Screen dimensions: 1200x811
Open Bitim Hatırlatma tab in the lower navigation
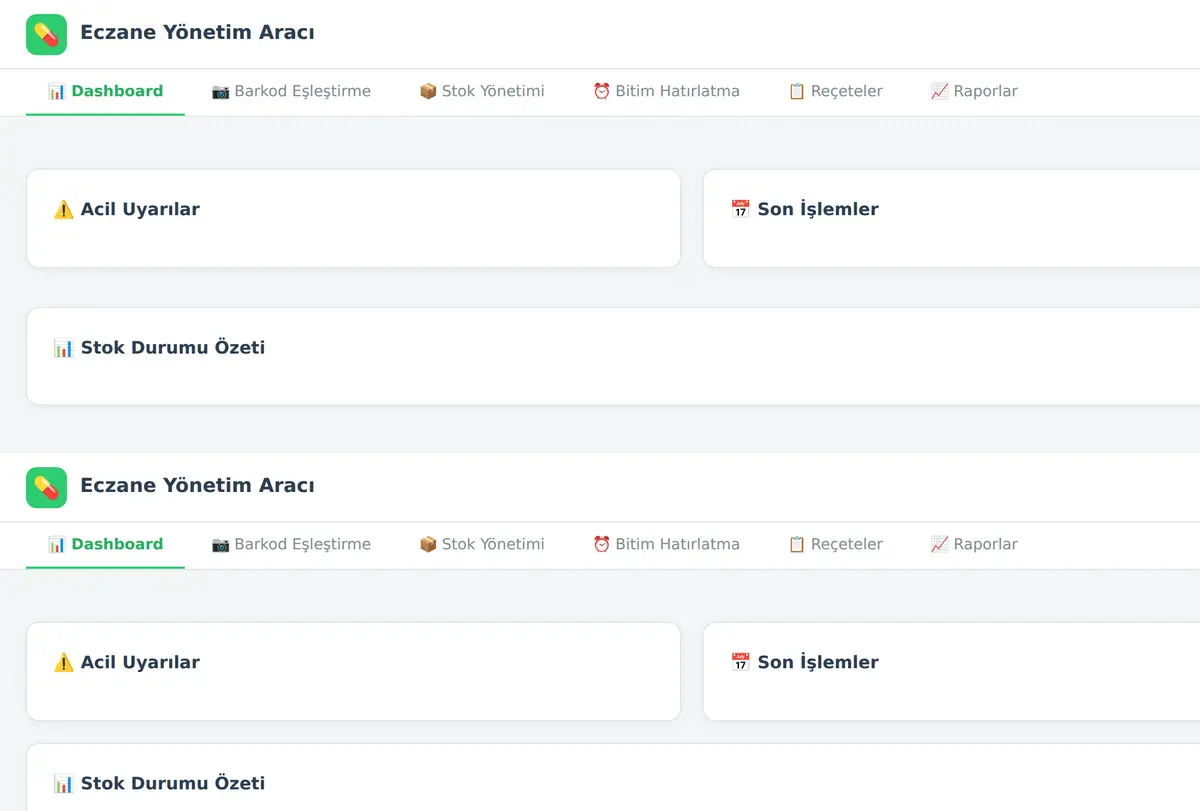coord(666,544)
